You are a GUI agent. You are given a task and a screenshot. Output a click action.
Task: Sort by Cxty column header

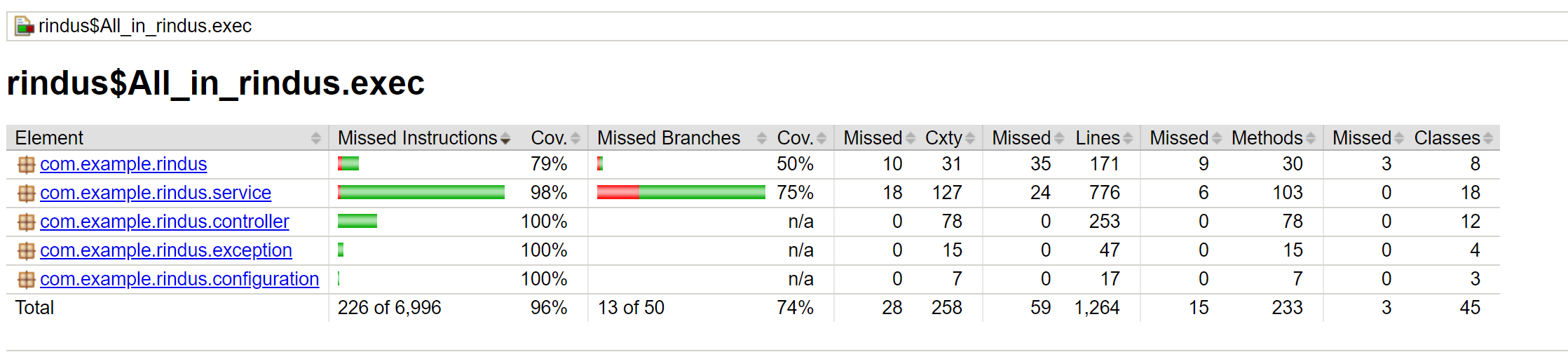pos(943,138)
